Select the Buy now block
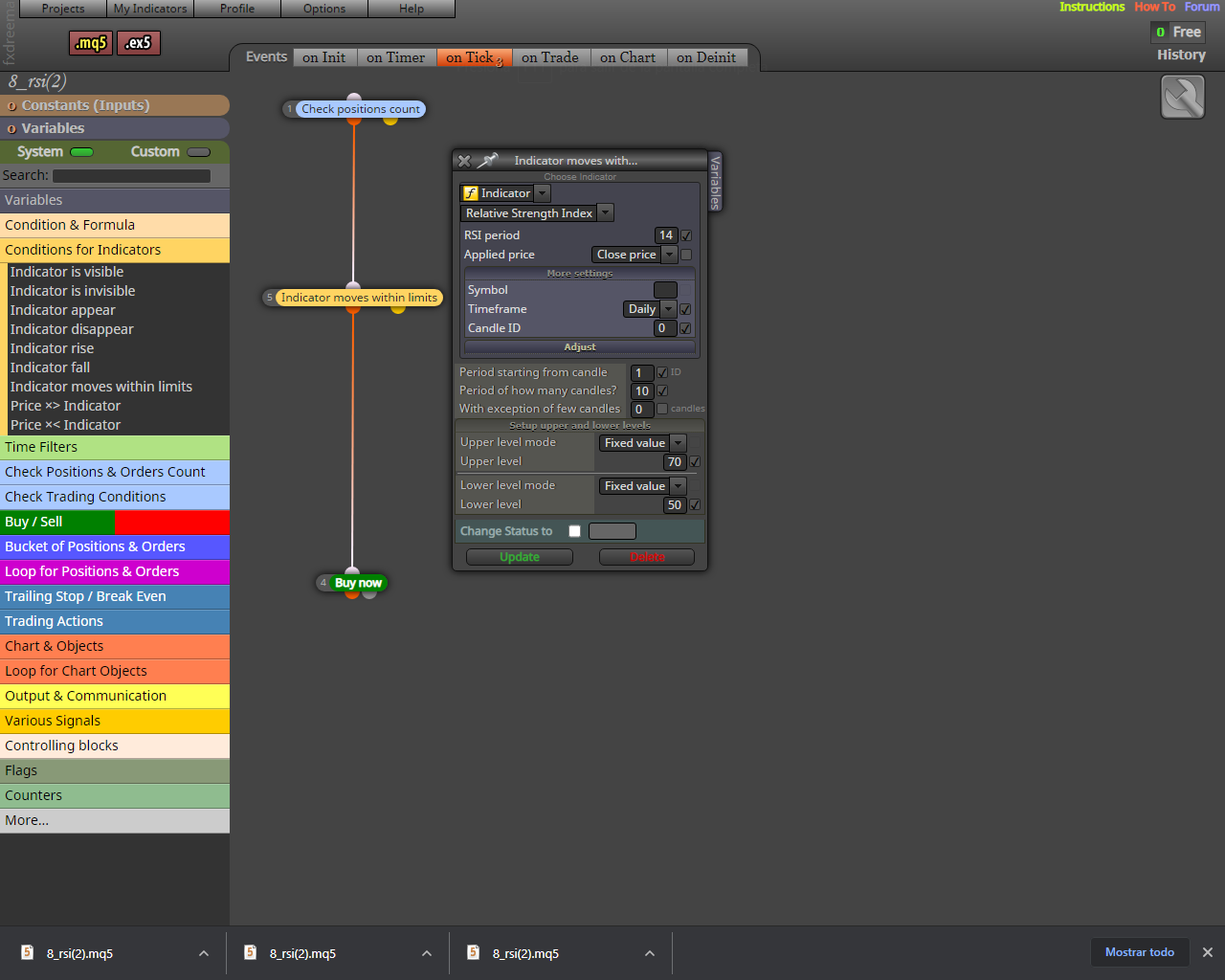 [358, 582]
